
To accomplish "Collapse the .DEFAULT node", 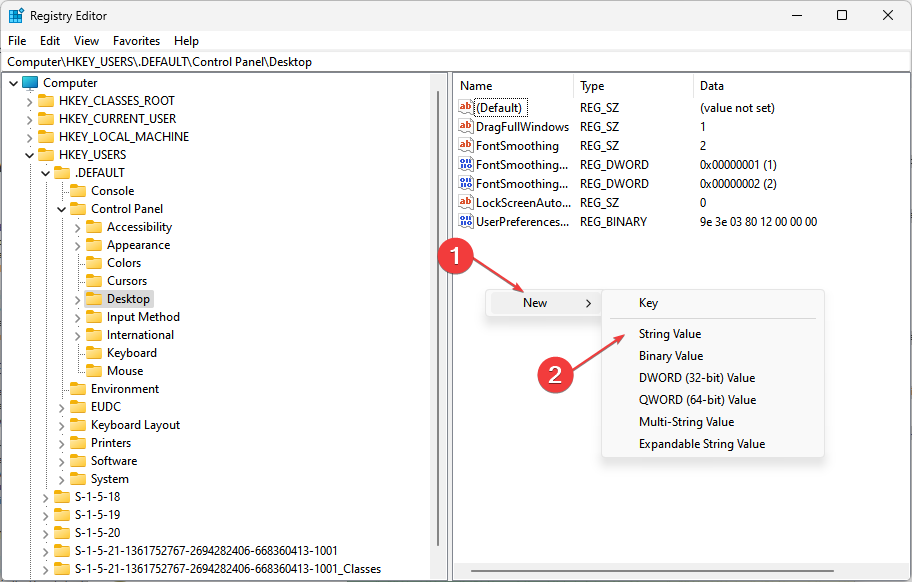I will pos(45,173).
